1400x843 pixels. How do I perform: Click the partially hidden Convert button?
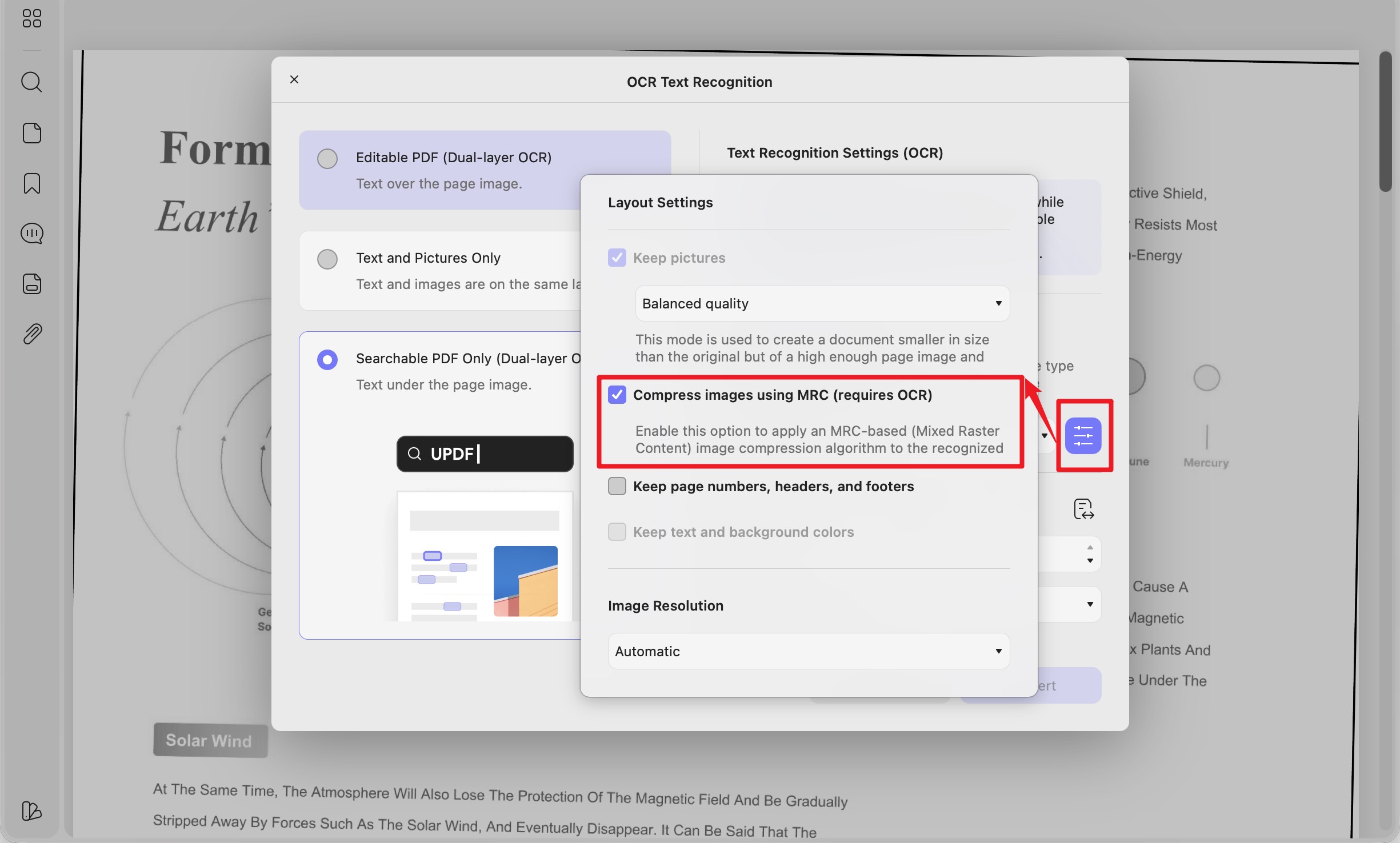click(1069, 685)
